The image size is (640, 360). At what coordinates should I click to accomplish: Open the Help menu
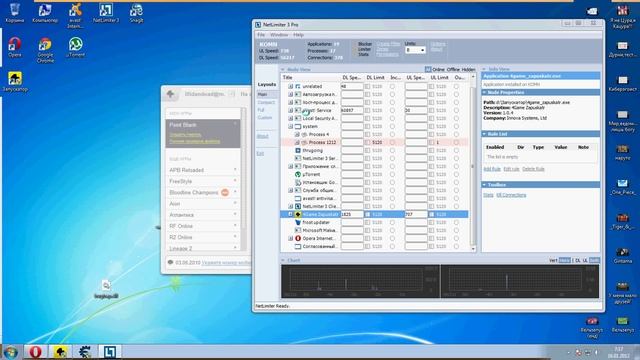coord(298,35)
